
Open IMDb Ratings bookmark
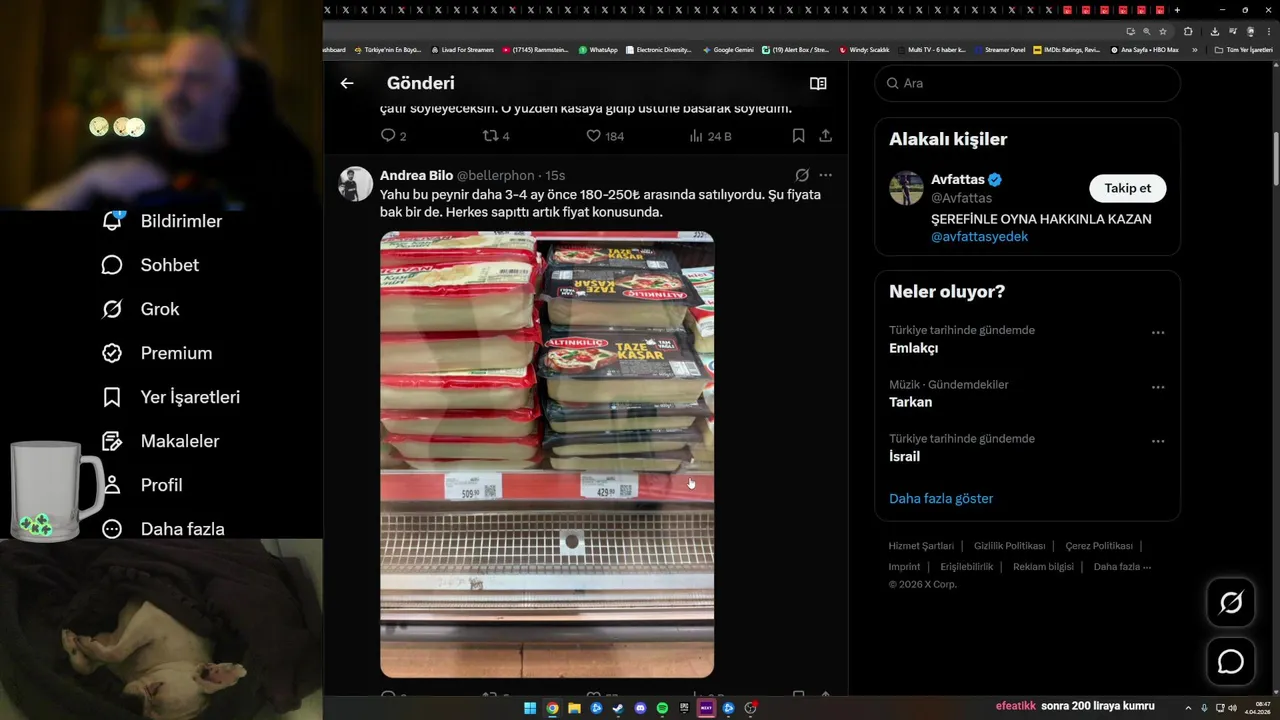(x=1067, y=50)
